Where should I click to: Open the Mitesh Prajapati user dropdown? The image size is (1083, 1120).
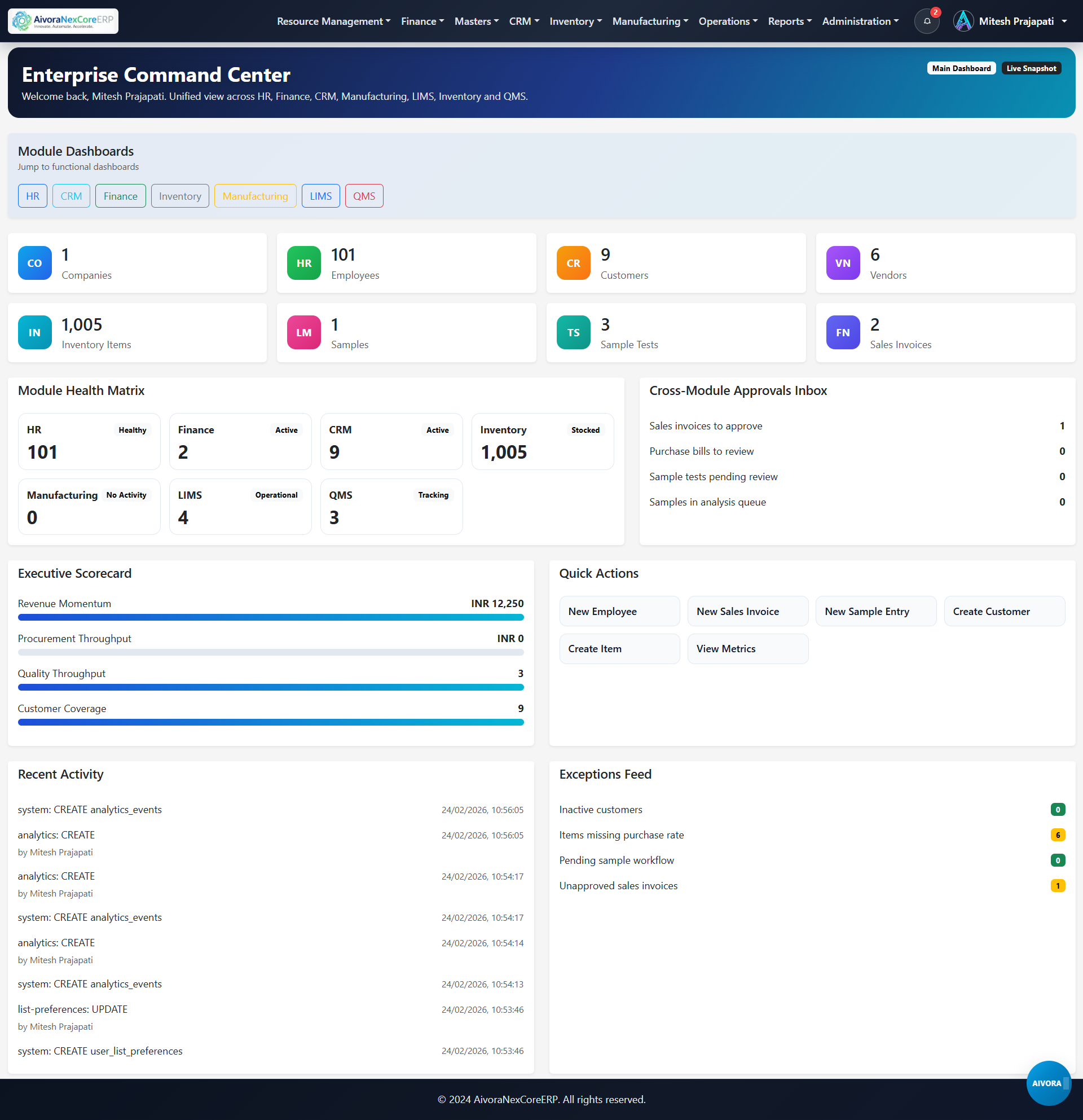[x=1010, y=20]
